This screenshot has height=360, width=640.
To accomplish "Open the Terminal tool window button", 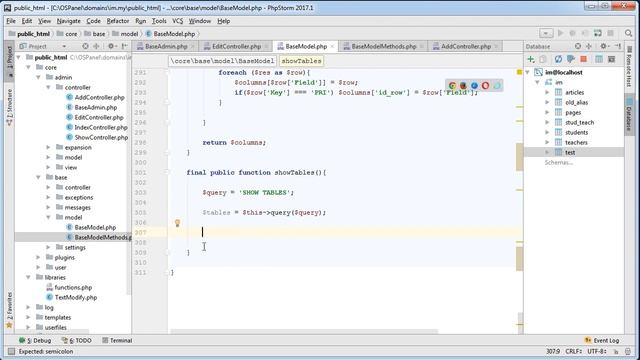I will (x=117, y=340).
